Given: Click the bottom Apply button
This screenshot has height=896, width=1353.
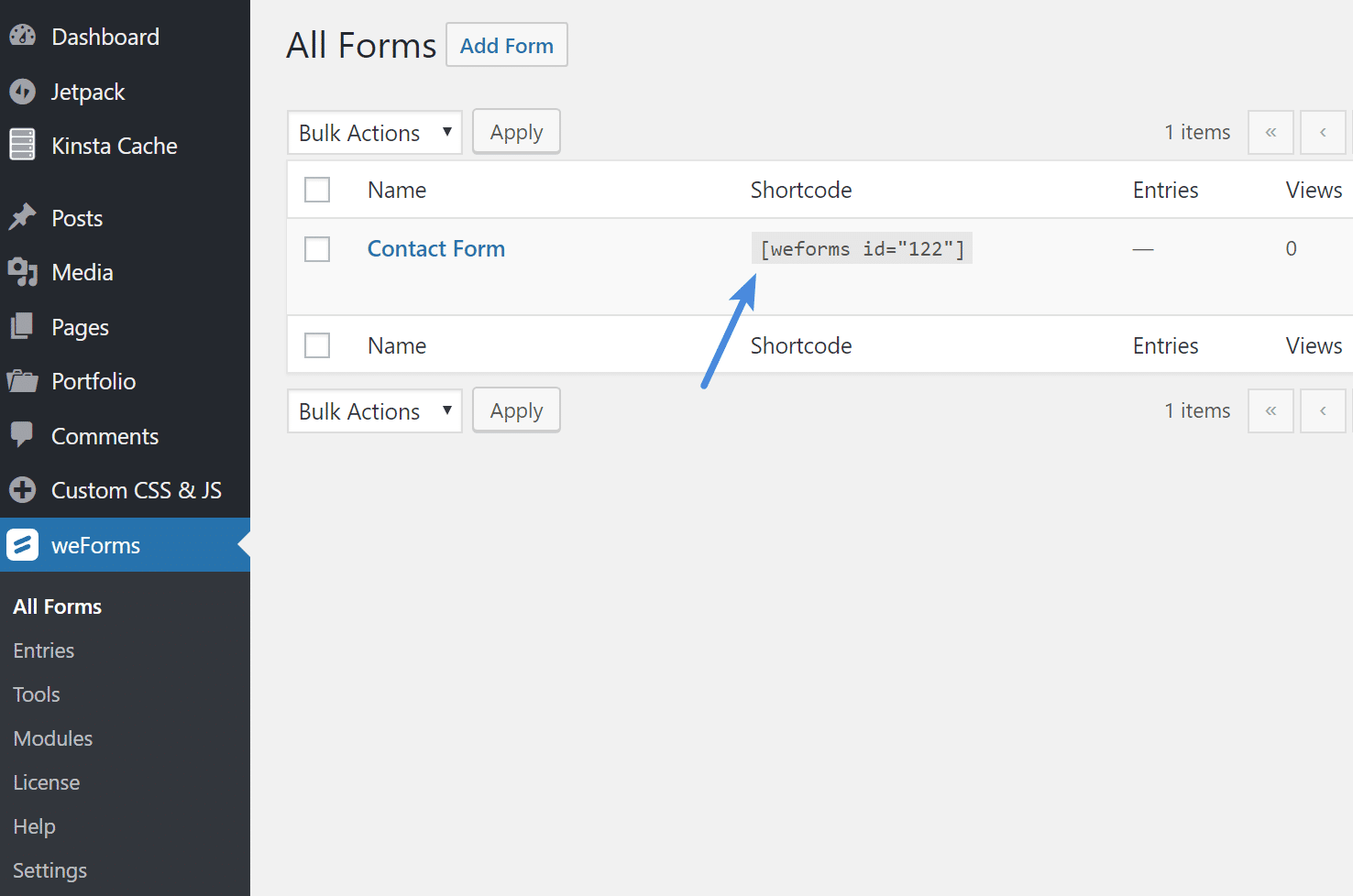Looking at the screenshot, I should (x=516, y=410).
